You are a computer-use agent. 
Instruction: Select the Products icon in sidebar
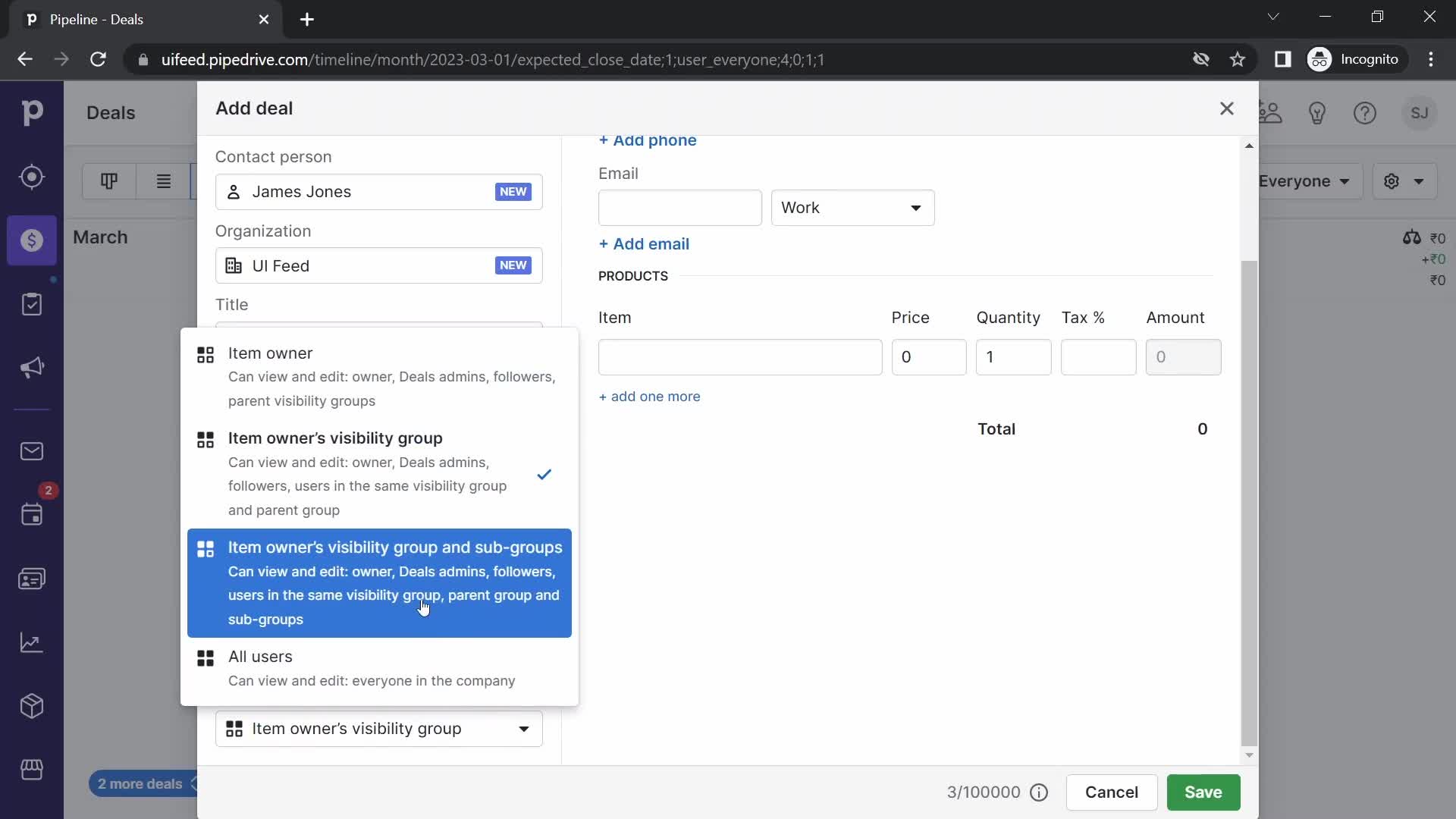(x=31, y=707)
